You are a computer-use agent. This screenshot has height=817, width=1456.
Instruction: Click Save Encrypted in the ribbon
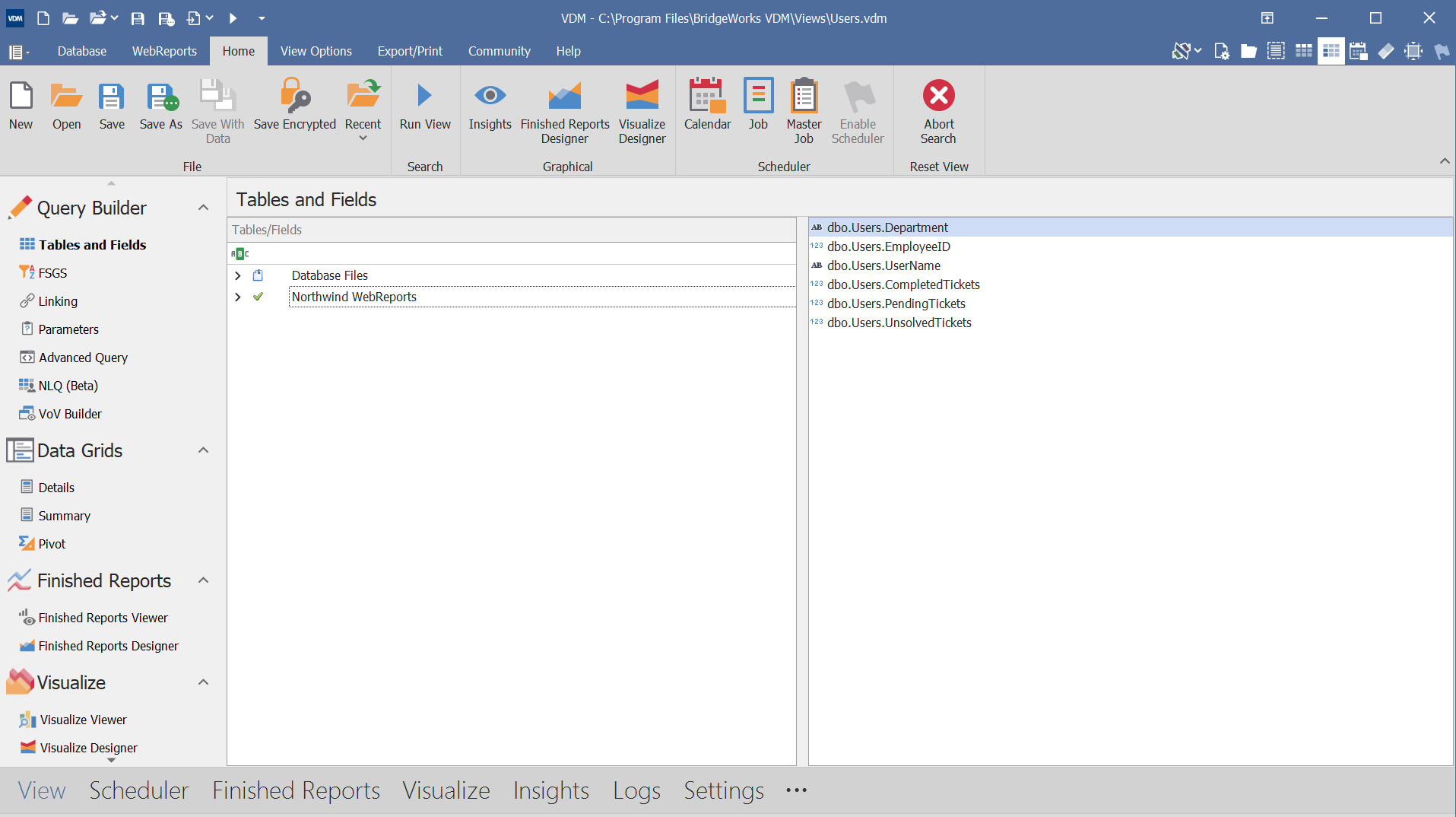tap(295, 106)
